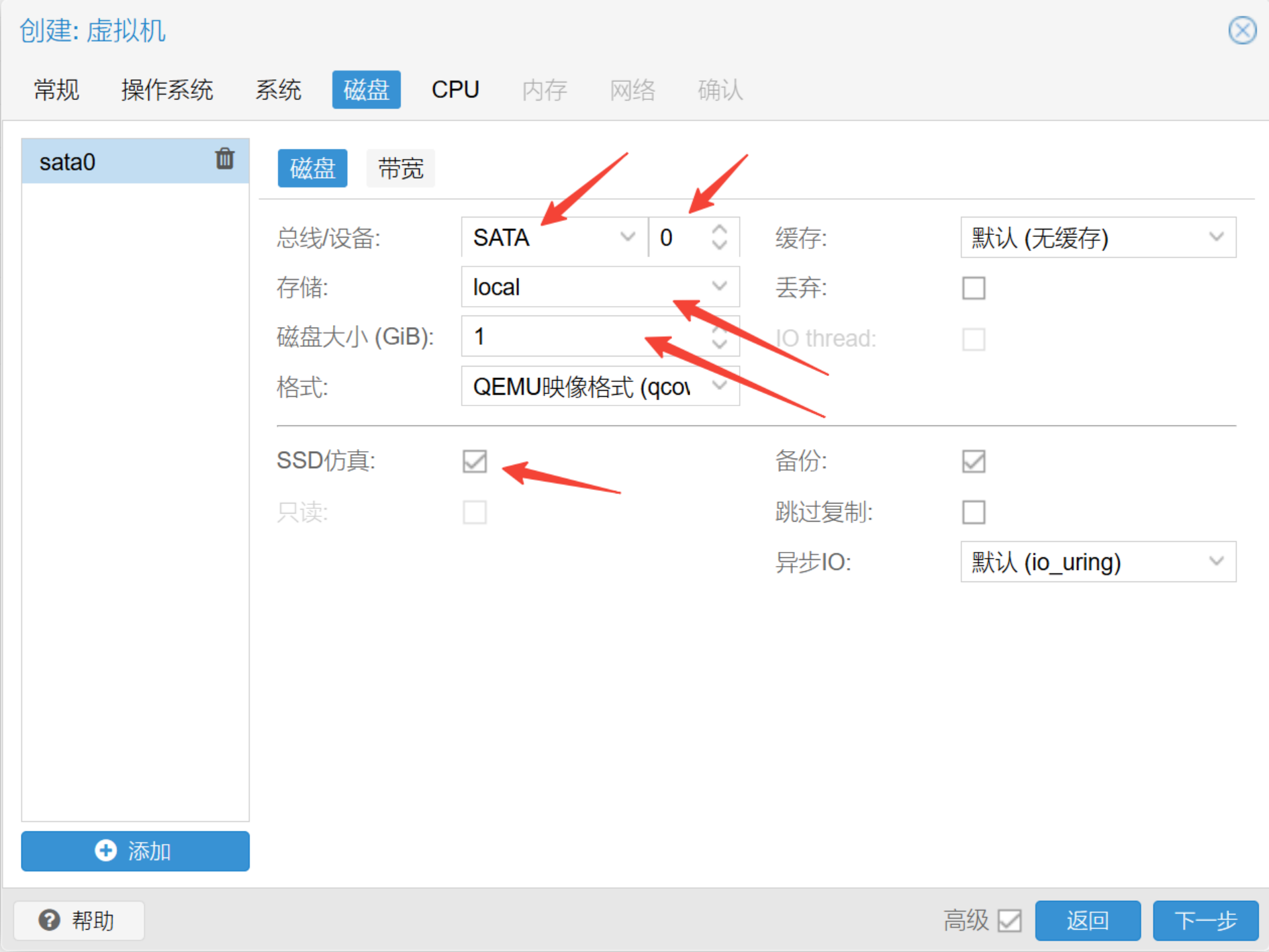Click the help button
Viewport: 1269px width, 952px height.
click(79, 920)
